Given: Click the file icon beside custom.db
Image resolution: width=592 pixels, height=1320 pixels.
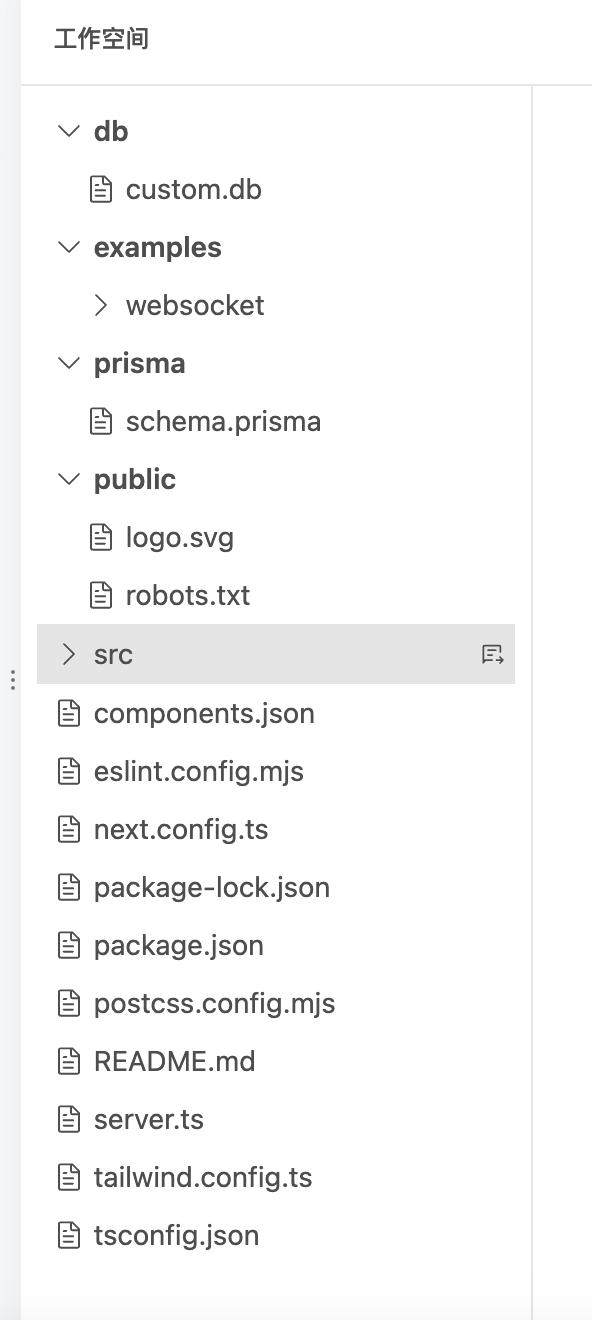Looking at the screenshot, I should coord(101,189).
